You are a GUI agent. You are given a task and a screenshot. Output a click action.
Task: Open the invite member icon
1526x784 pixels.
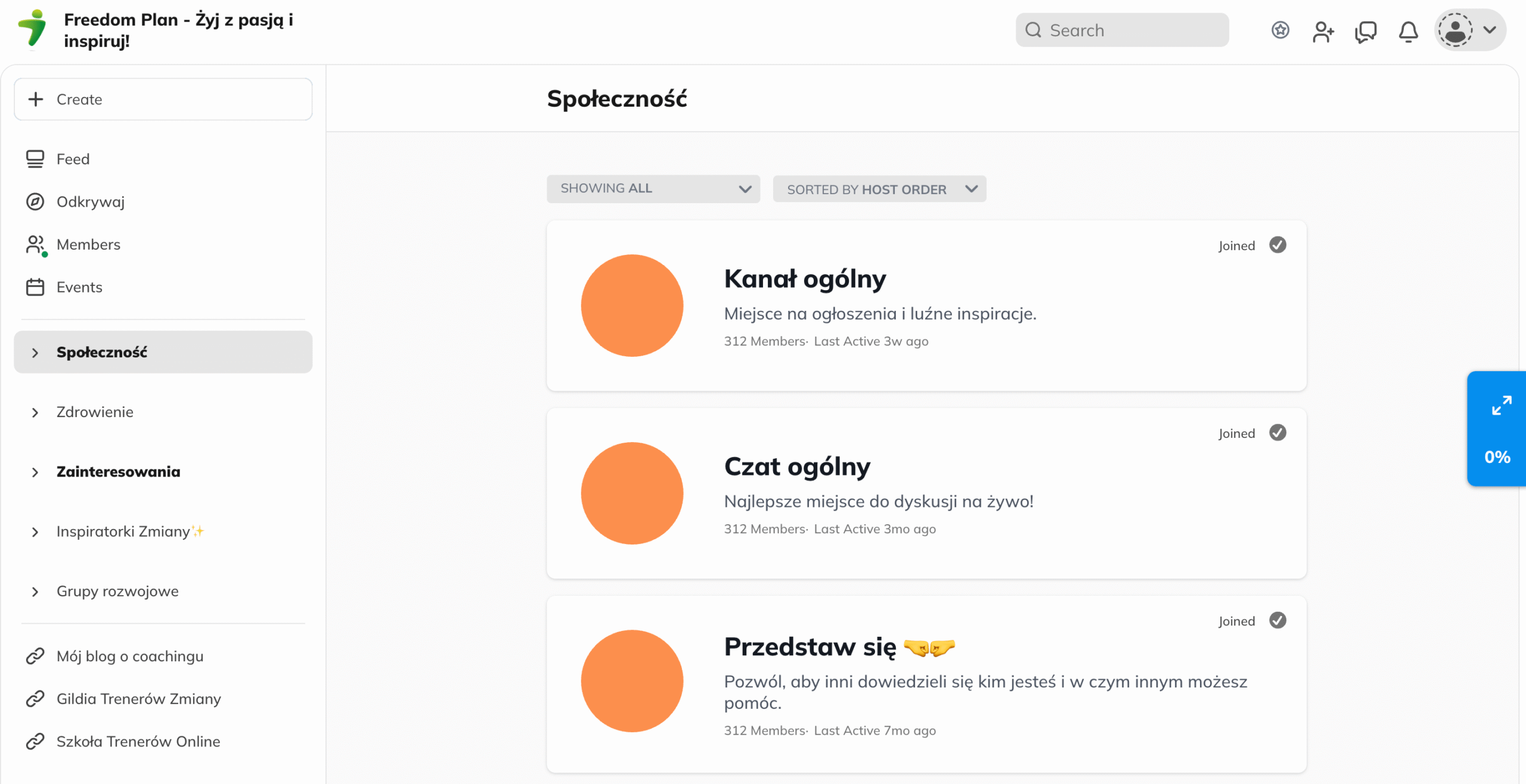coord(1323,31)
